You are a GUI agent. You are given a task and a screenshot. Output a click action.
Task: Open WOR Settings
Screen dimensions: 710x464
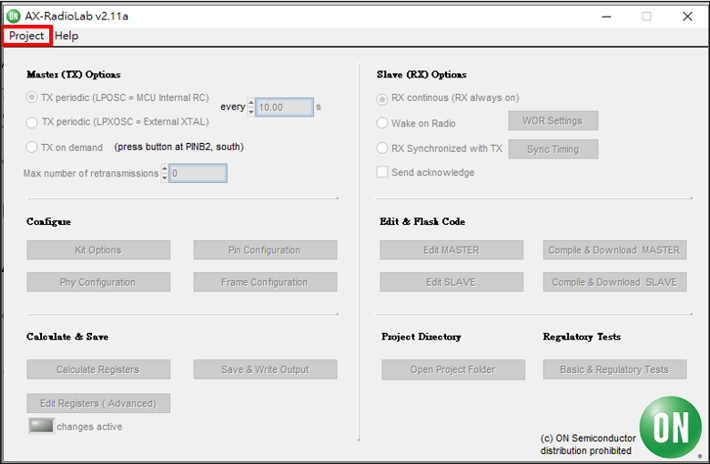coord(553,121)
